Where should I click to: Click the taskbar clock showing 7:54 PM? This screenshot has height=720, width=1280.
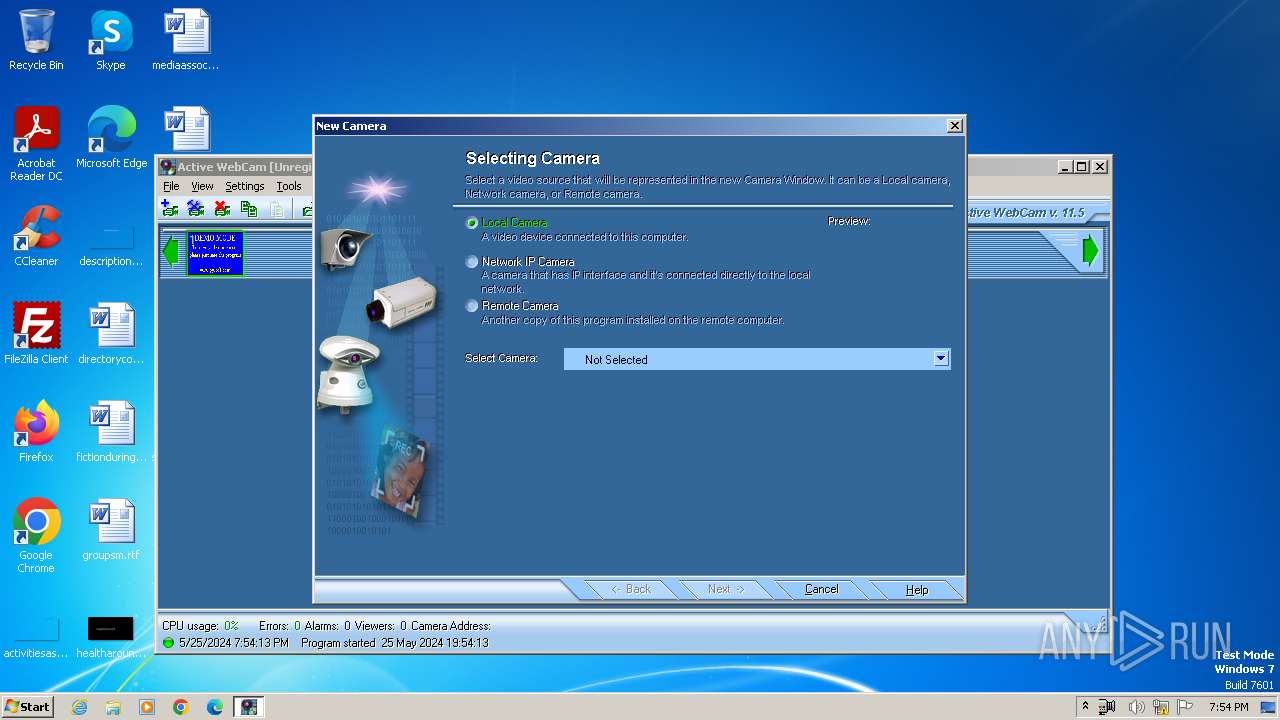tap(1228, 707)
